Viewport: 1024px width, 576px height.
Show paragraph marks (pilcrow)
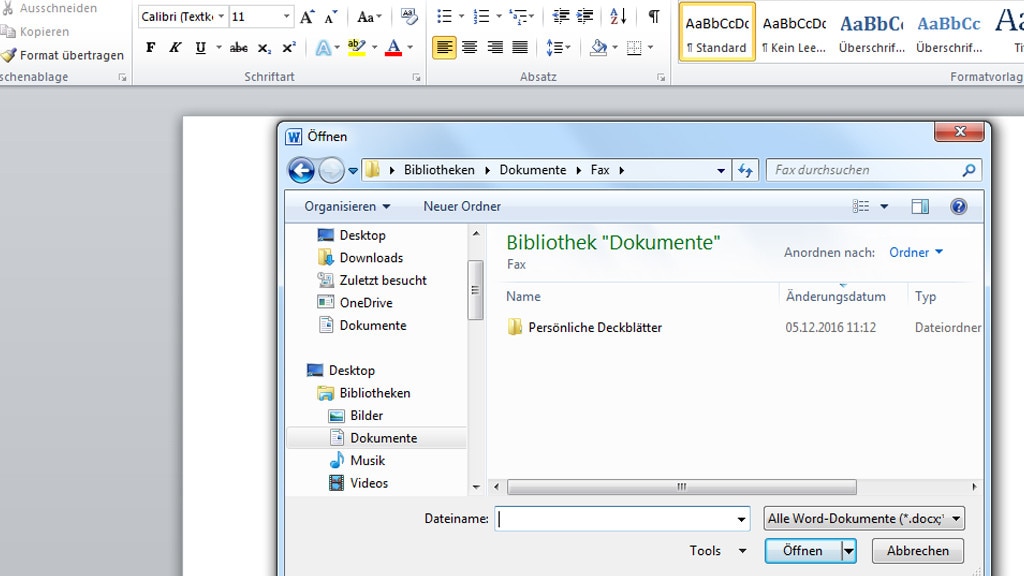tap(653, 17)
